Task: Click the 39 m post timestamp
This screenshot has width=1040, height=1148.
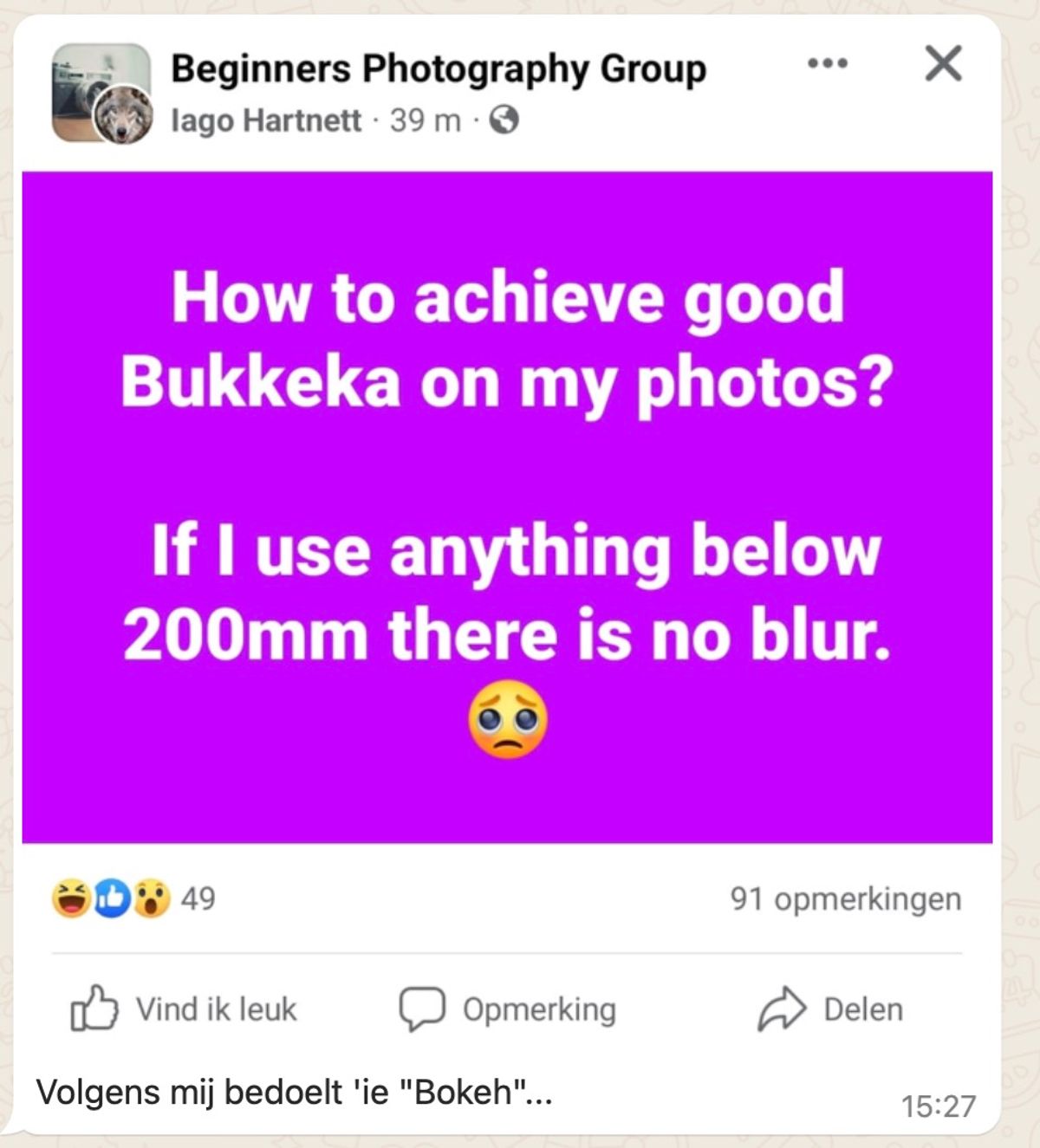Action: 425,120
